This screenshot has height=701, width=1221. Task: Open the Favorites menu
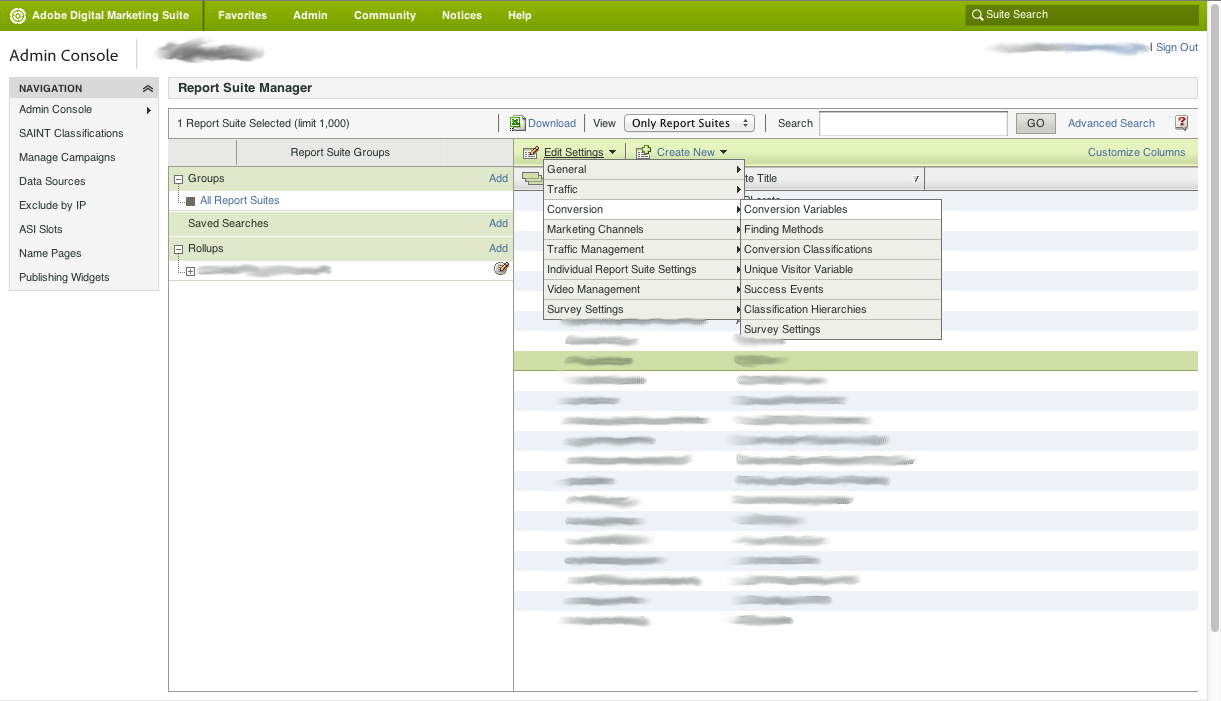pos(242,15)
